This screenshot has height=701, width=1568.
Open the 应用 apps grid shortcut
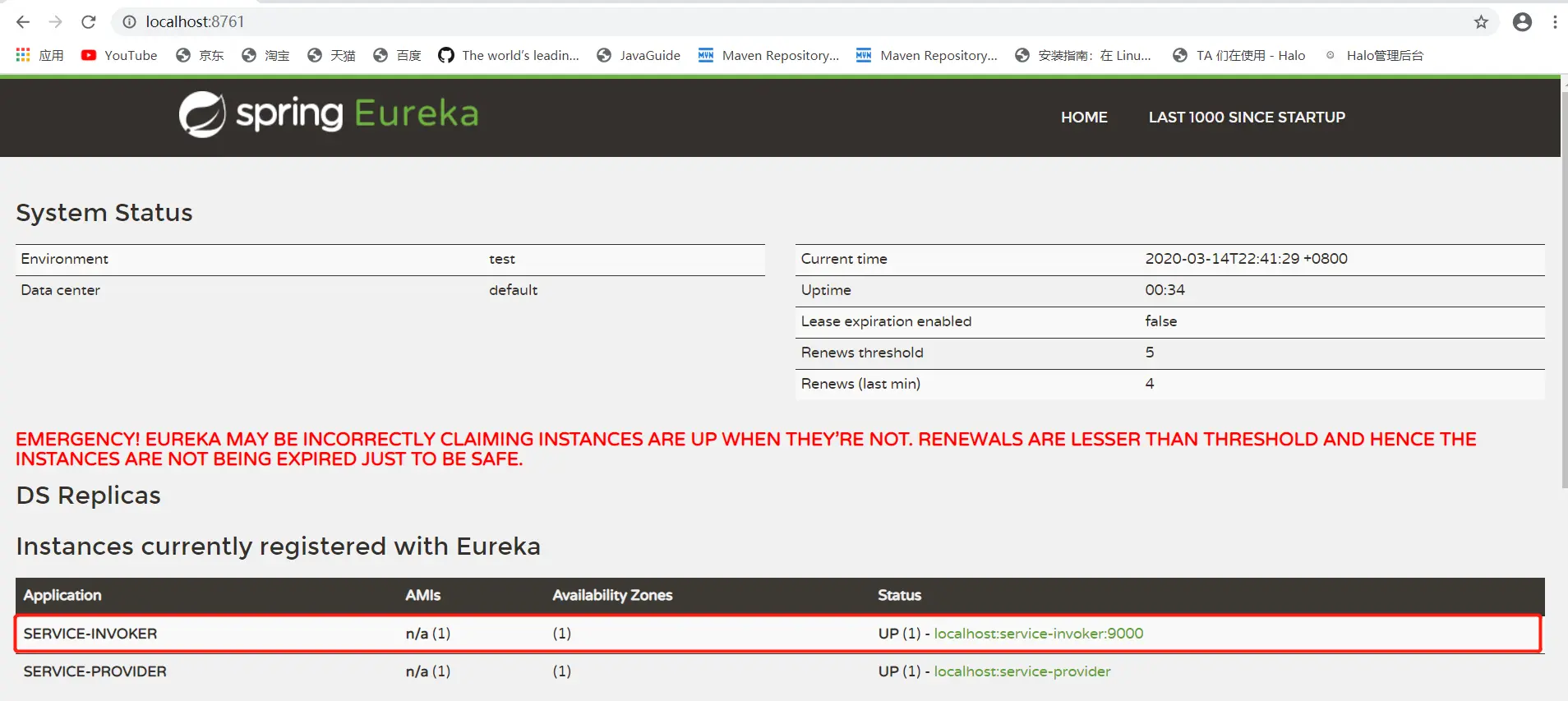[x=39, y=55]
